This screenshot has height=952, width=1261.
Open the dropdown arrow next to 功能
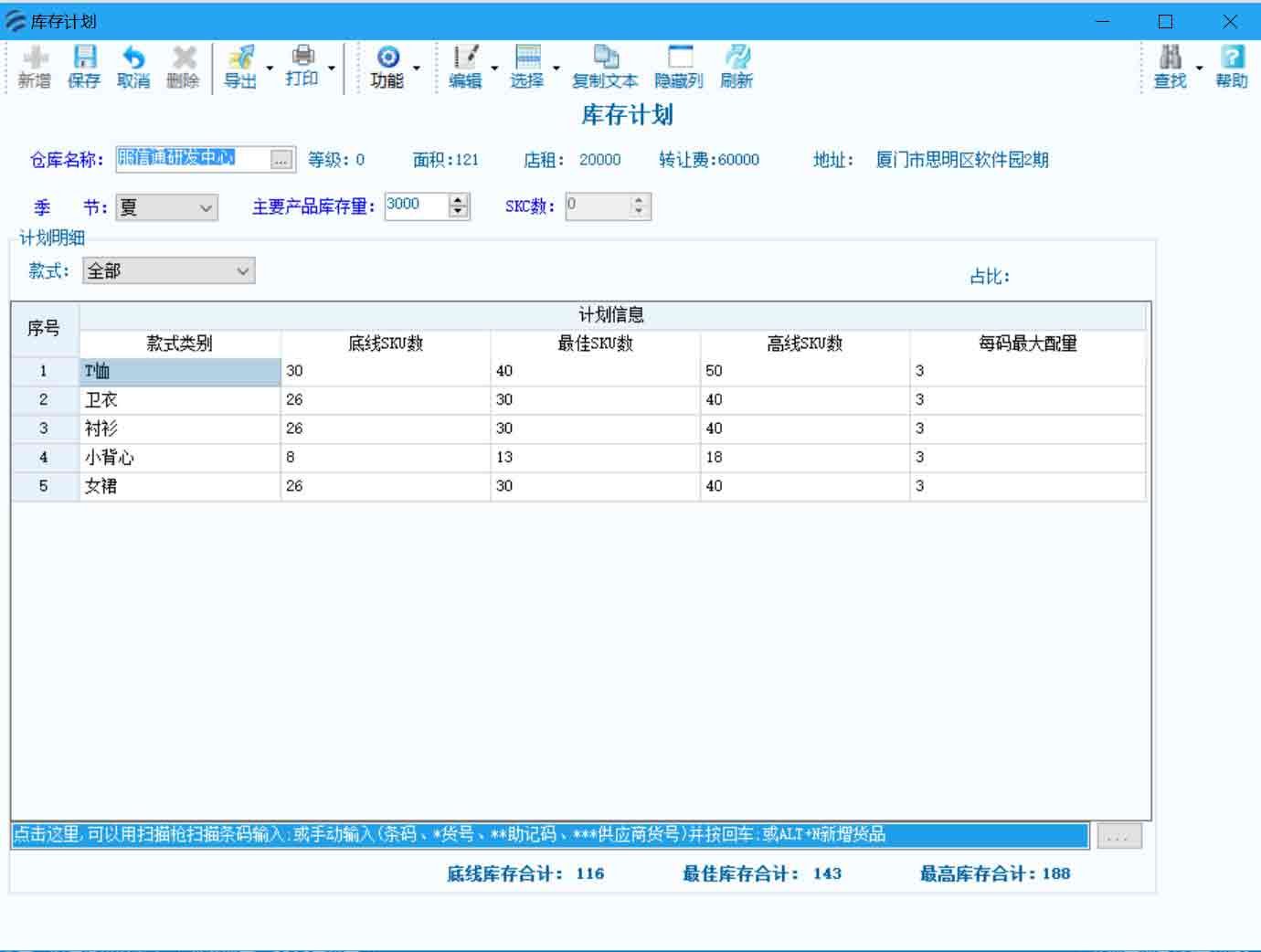pyautogui.click(x=417, y=68)
